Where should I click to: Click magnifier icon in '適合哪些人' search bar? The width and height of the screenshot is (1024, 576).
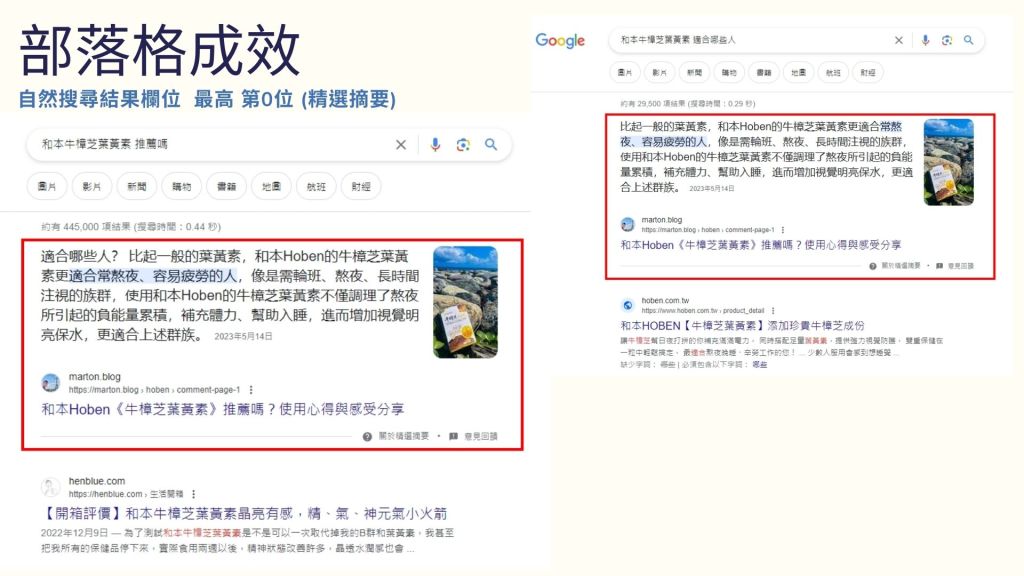[x=968, y=40]
